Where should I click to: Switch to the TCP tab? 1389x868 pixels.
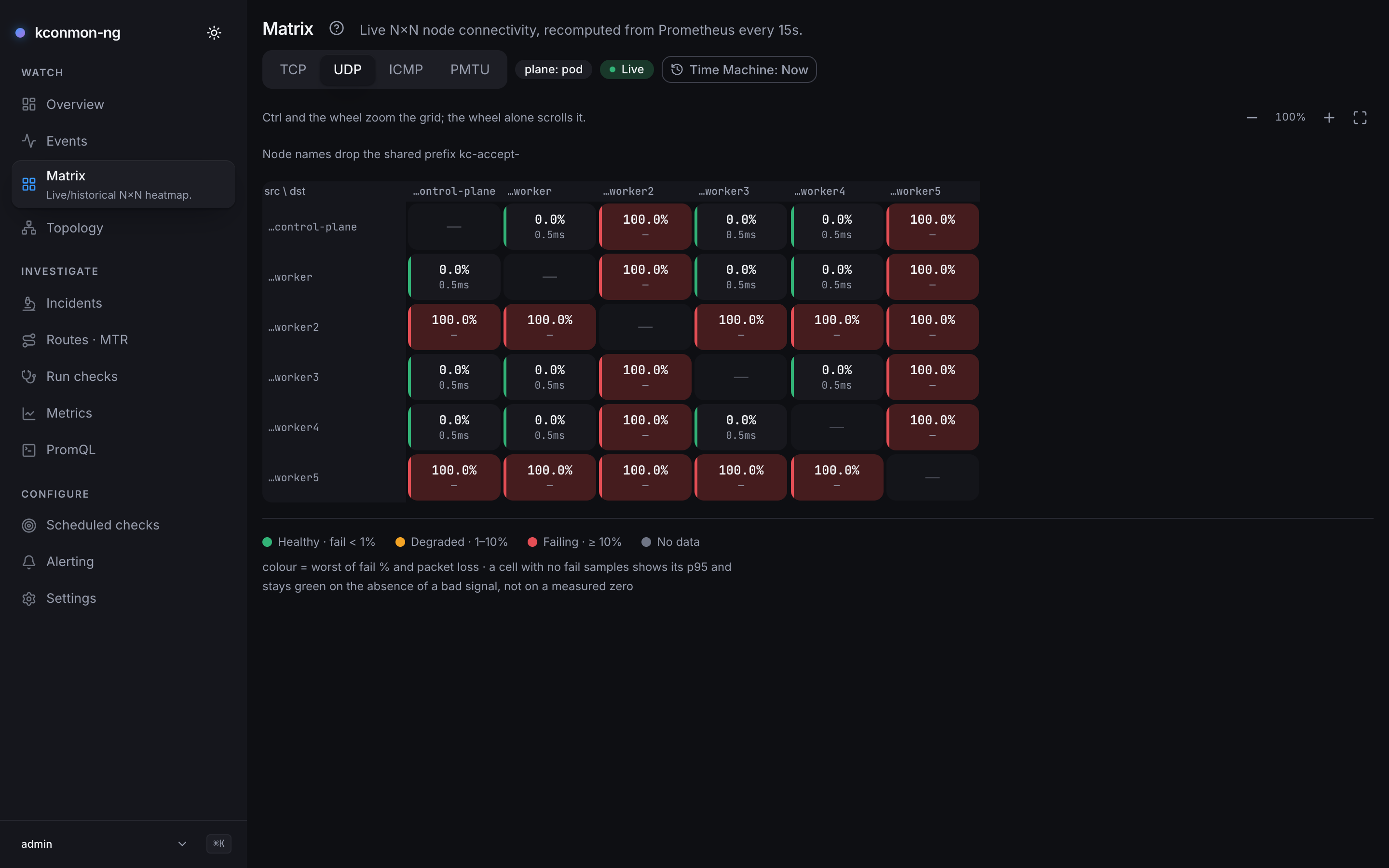293,69
